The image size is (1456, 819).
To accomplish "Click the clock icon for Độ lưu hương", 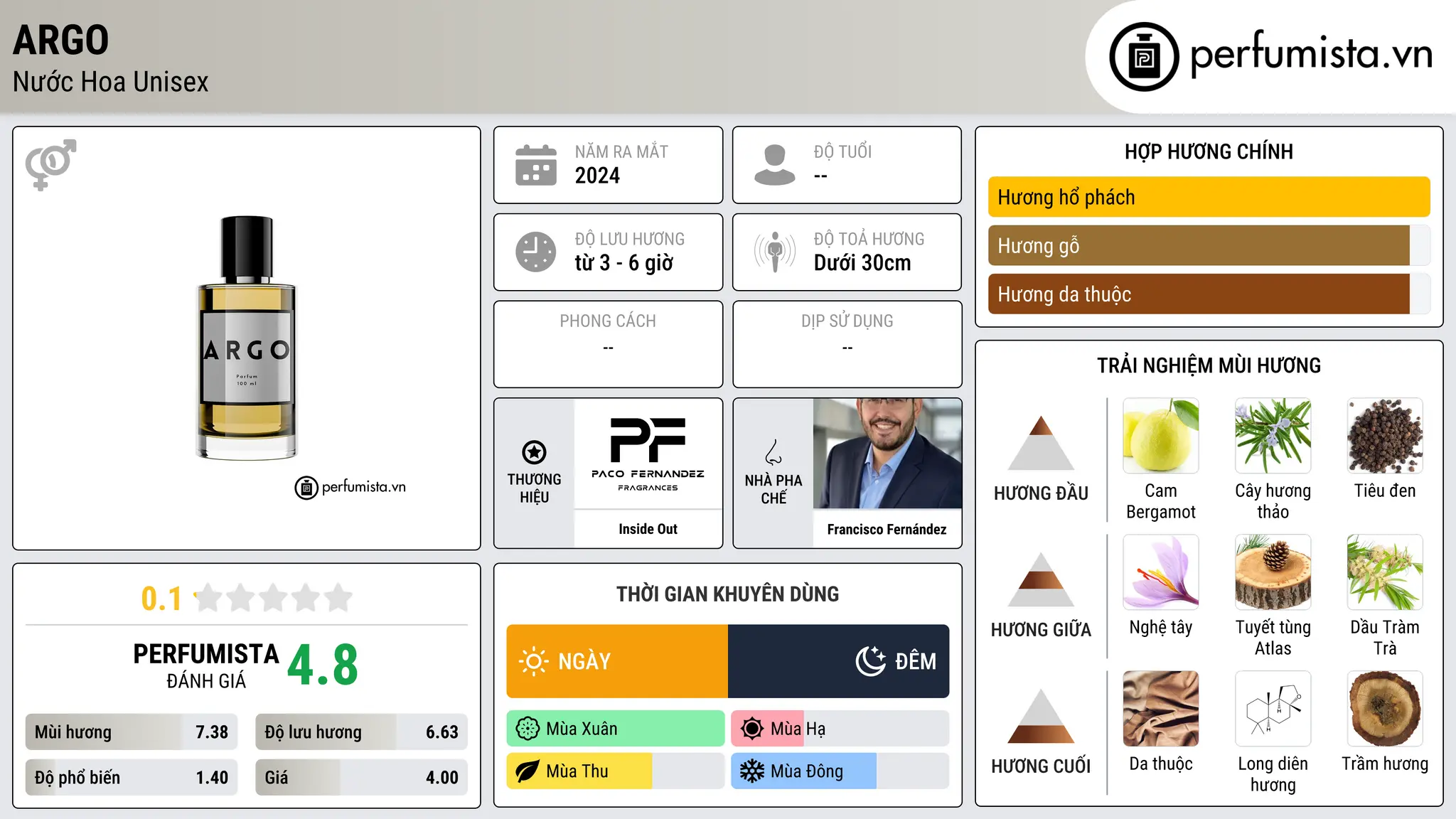I will 536,252.
